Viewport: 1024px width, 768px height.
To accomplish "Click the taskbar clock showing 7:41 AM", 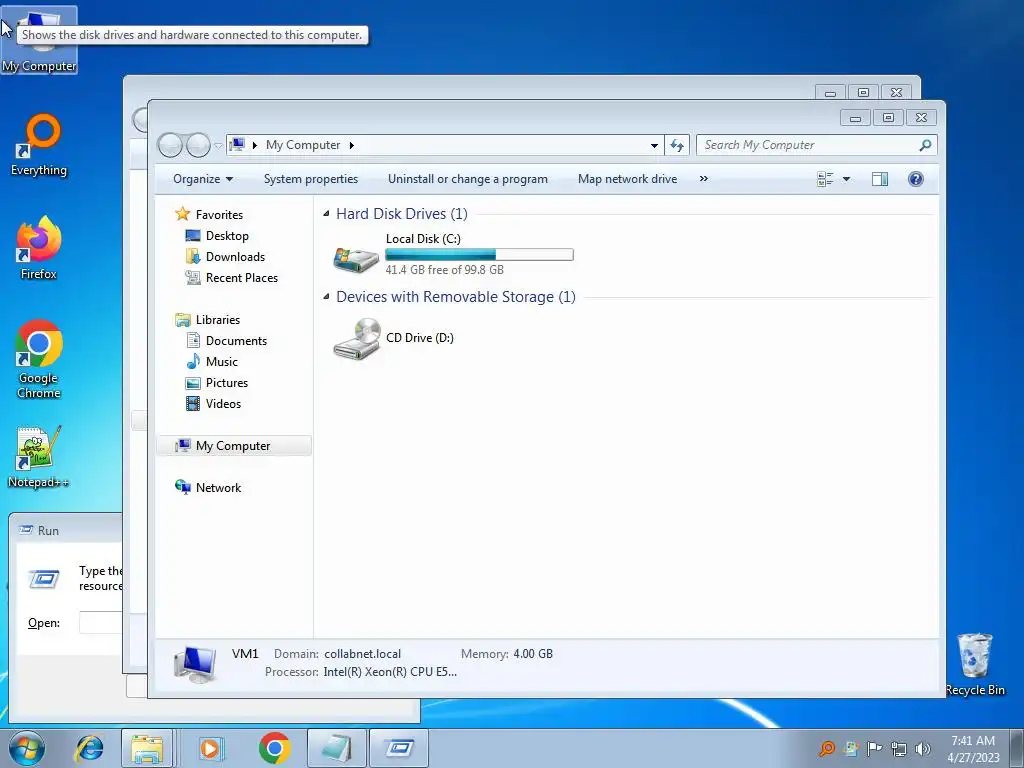I will pos(973,748).
